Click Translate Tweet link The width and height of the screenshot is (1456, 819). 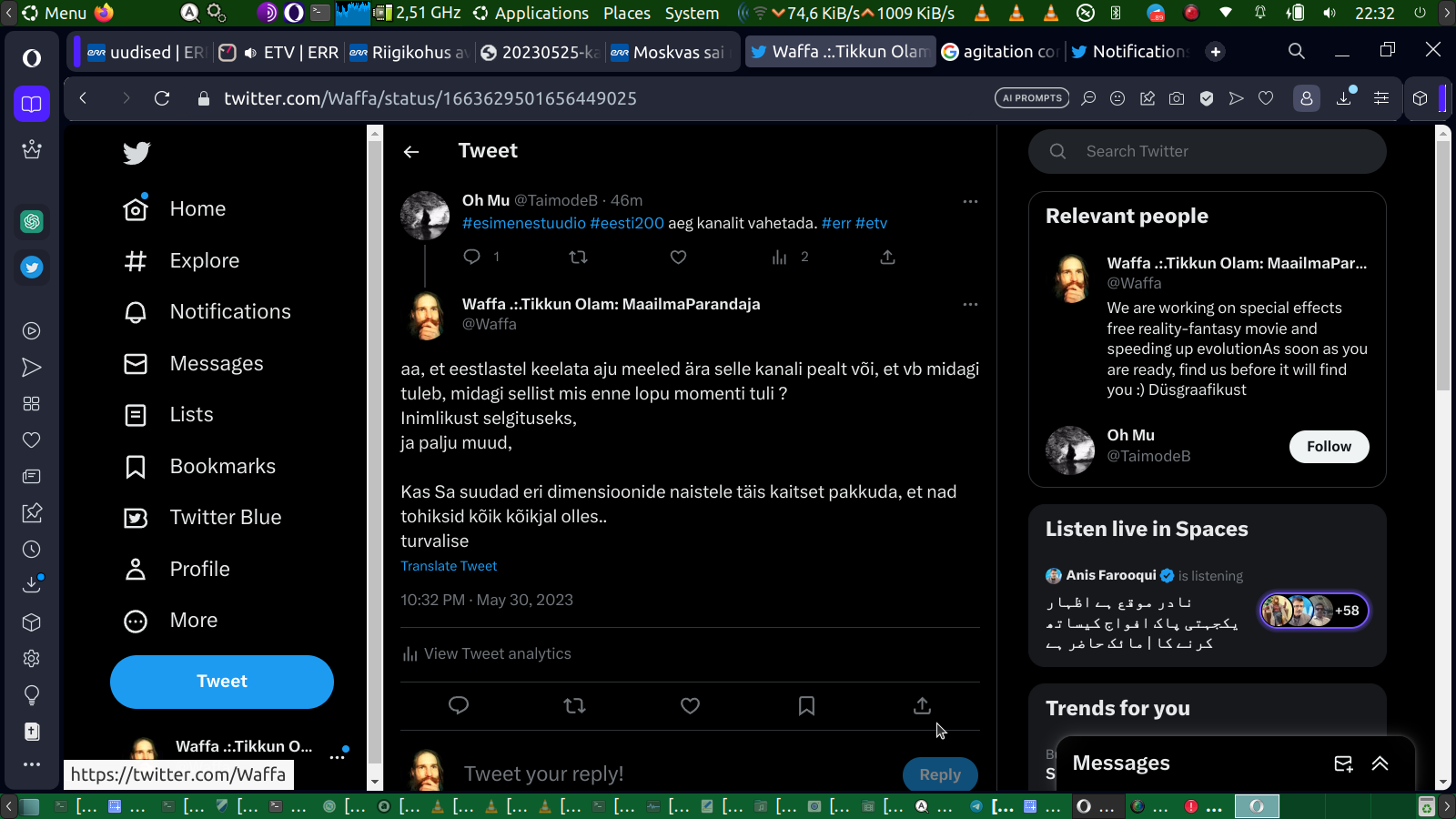point(449,566)
